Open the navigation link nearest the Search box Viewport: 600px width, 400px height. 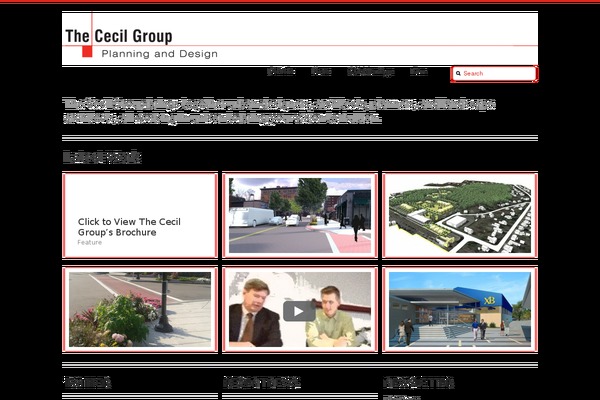(419, 72)
